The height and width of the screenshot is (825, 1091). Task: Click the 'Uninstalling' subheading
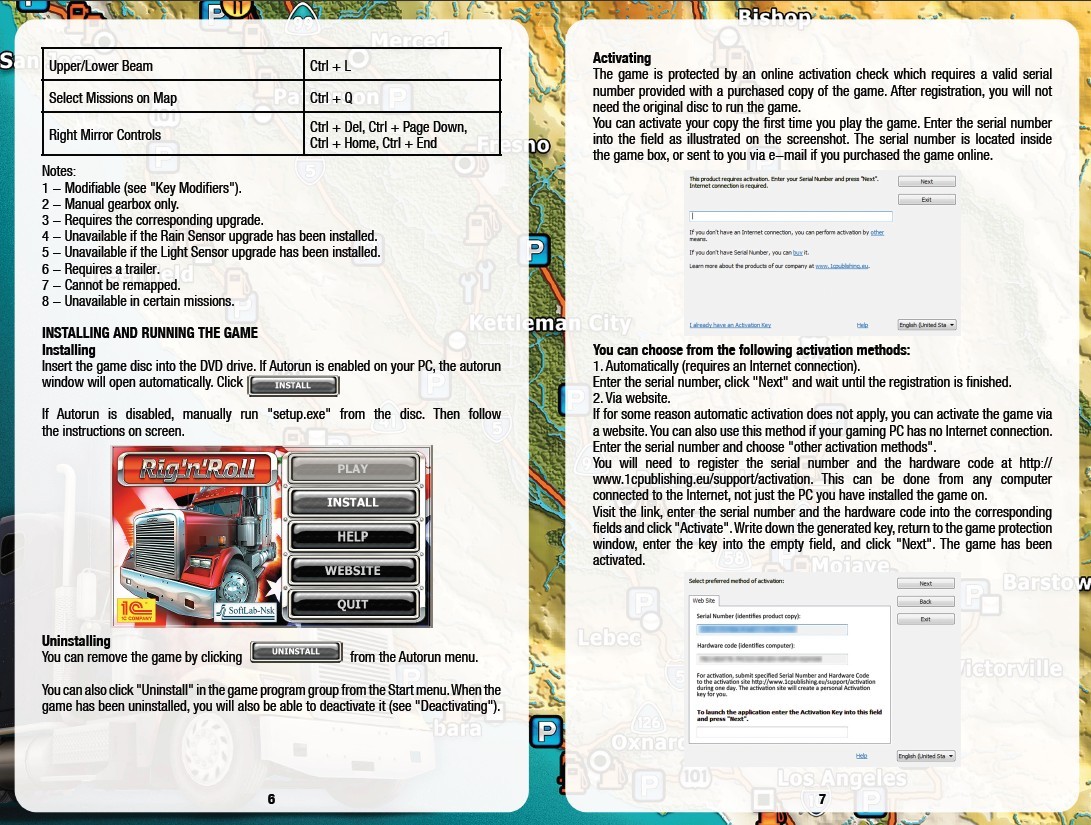[76, 641]
